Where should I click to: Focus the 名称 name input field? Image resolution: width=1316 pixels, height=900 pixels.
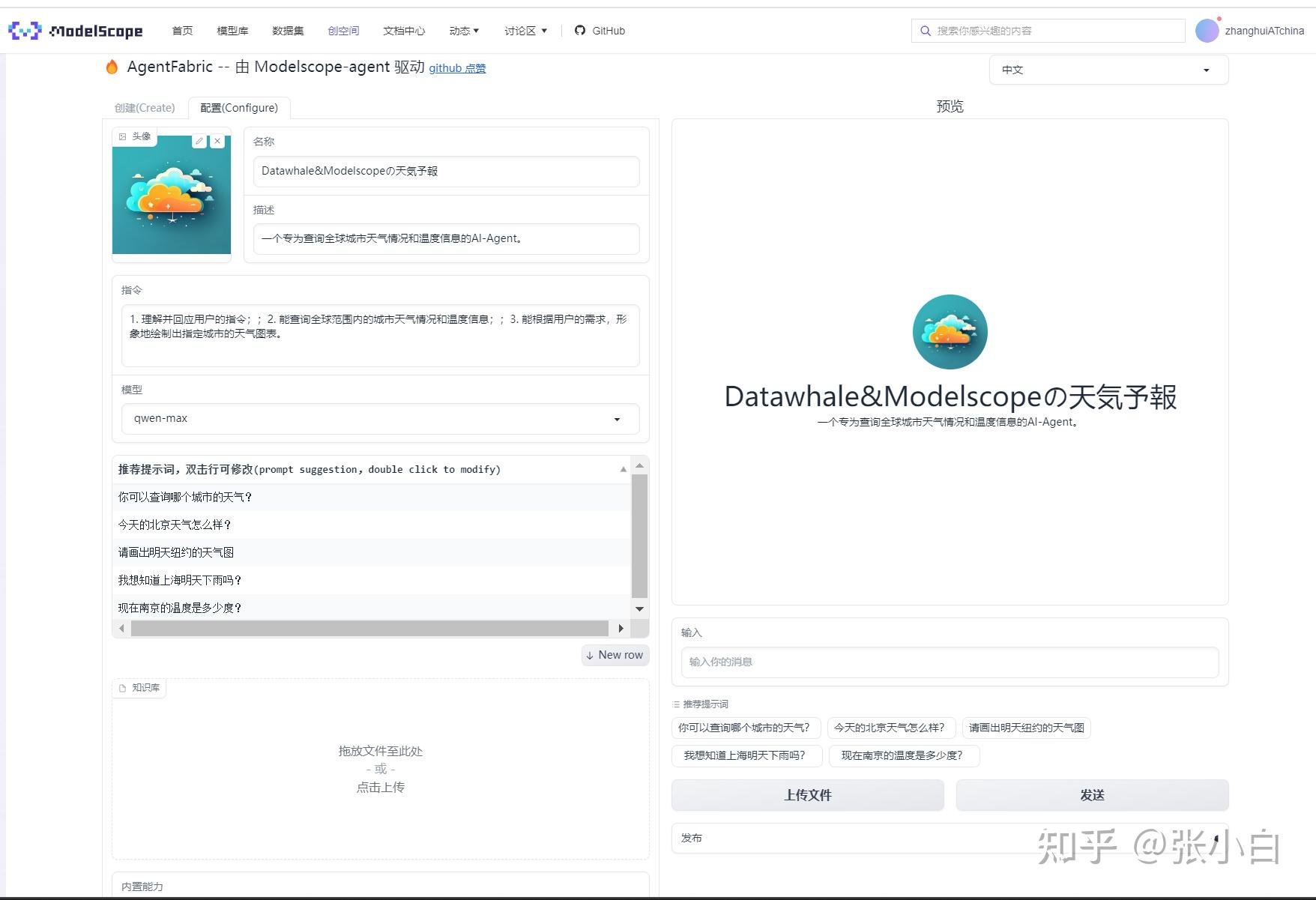[446, 171]
